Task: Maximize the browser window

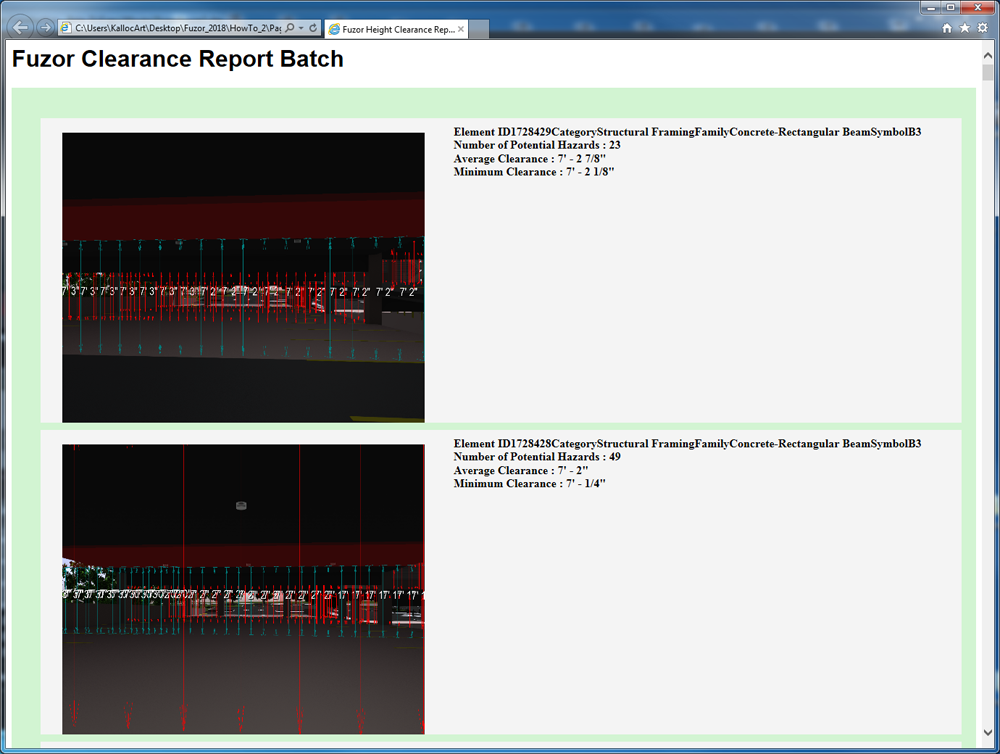Action: (x=950, y=8)
